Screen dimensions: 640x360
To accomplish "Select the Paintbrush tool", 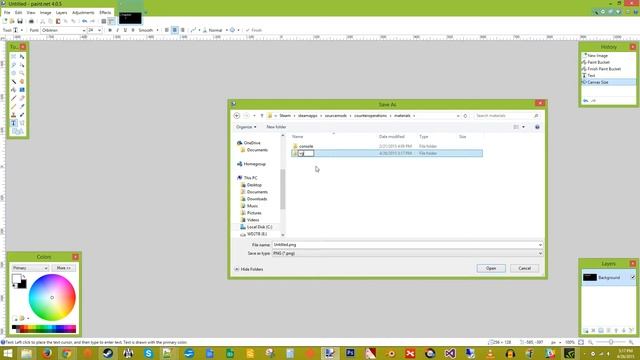I will (x=13, y=98).
